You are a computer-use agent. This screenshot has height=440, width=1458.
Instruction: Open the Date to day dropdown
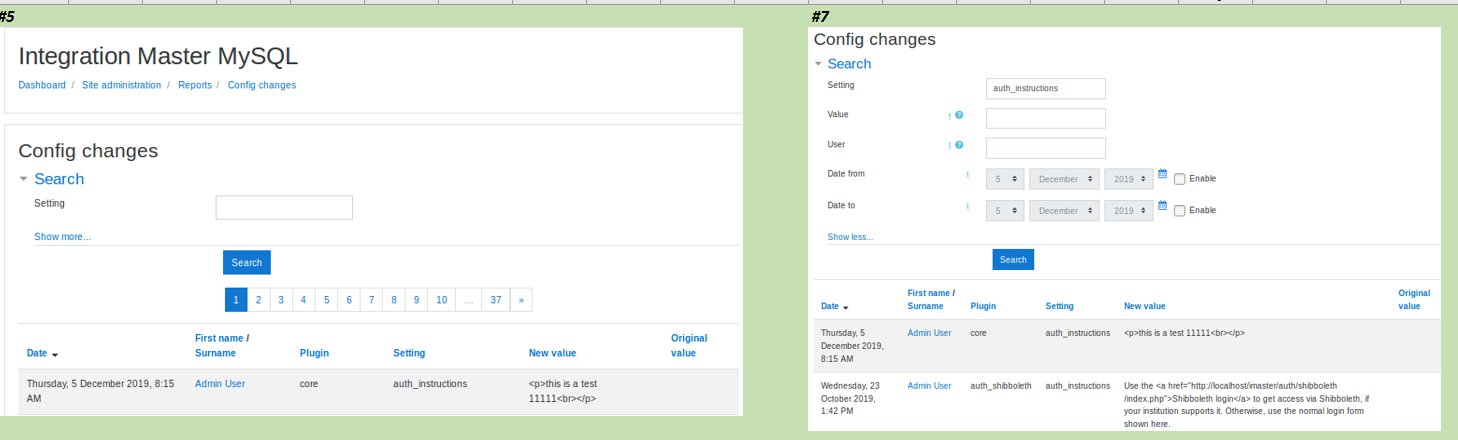1005,211
